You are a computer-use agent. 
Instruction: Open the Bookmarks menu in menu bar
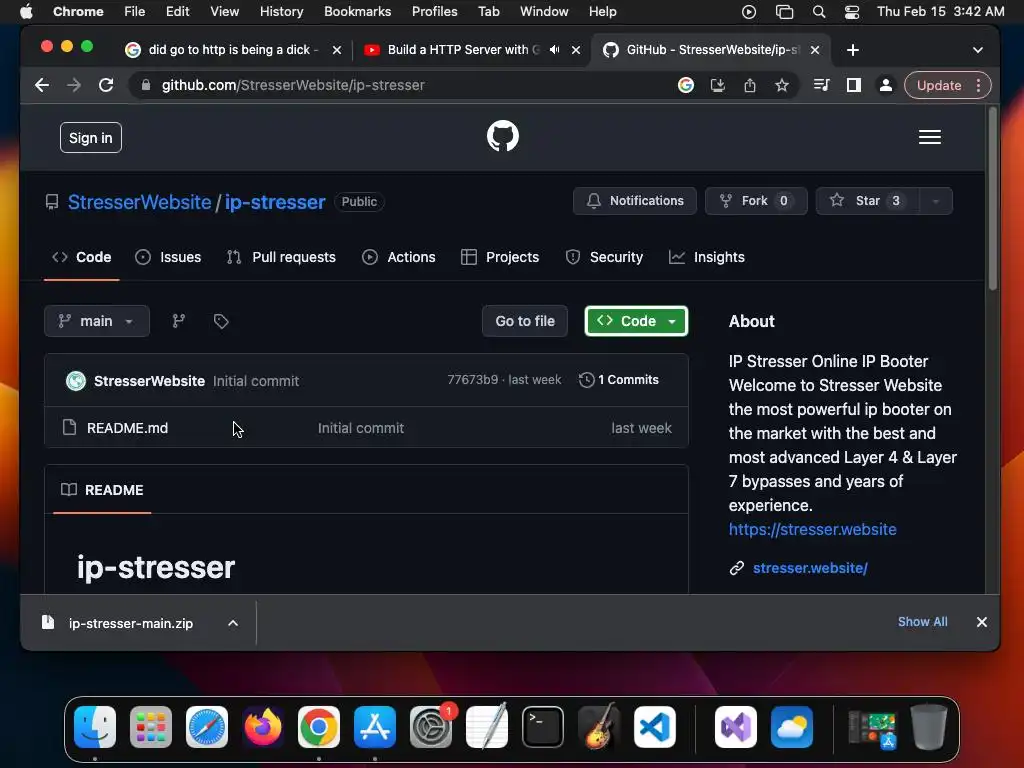coord(357,12)
